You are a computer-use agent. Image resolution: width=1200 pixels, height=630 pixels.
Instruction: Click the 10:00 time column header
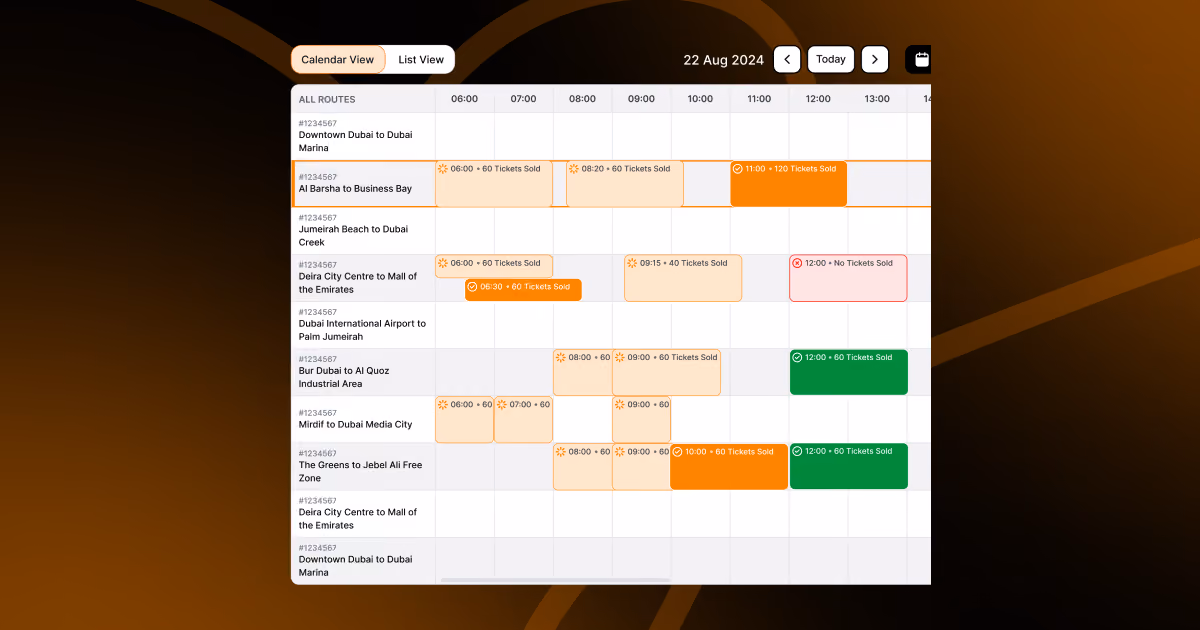click(x=700, y=99)
